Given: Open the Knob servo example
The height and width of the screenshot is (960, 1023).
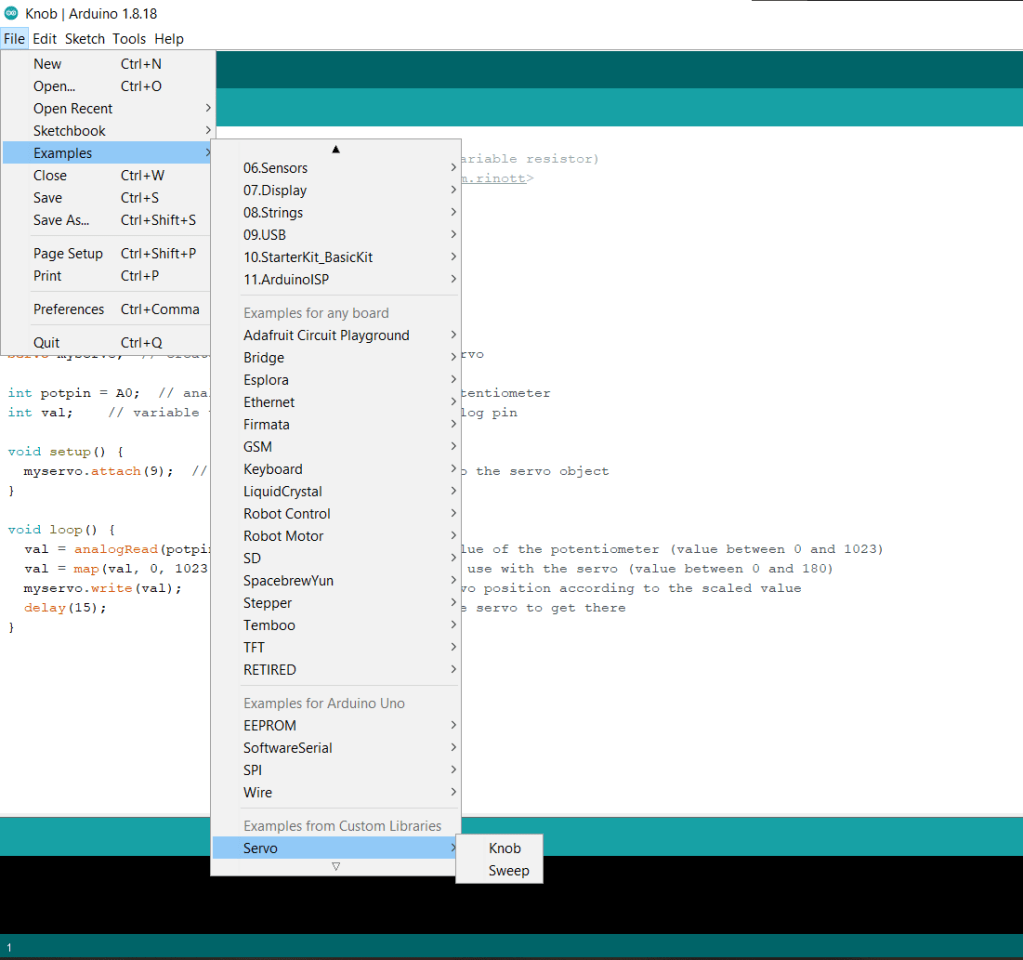Looking at the screenshot, I should (x=504, y=848).
